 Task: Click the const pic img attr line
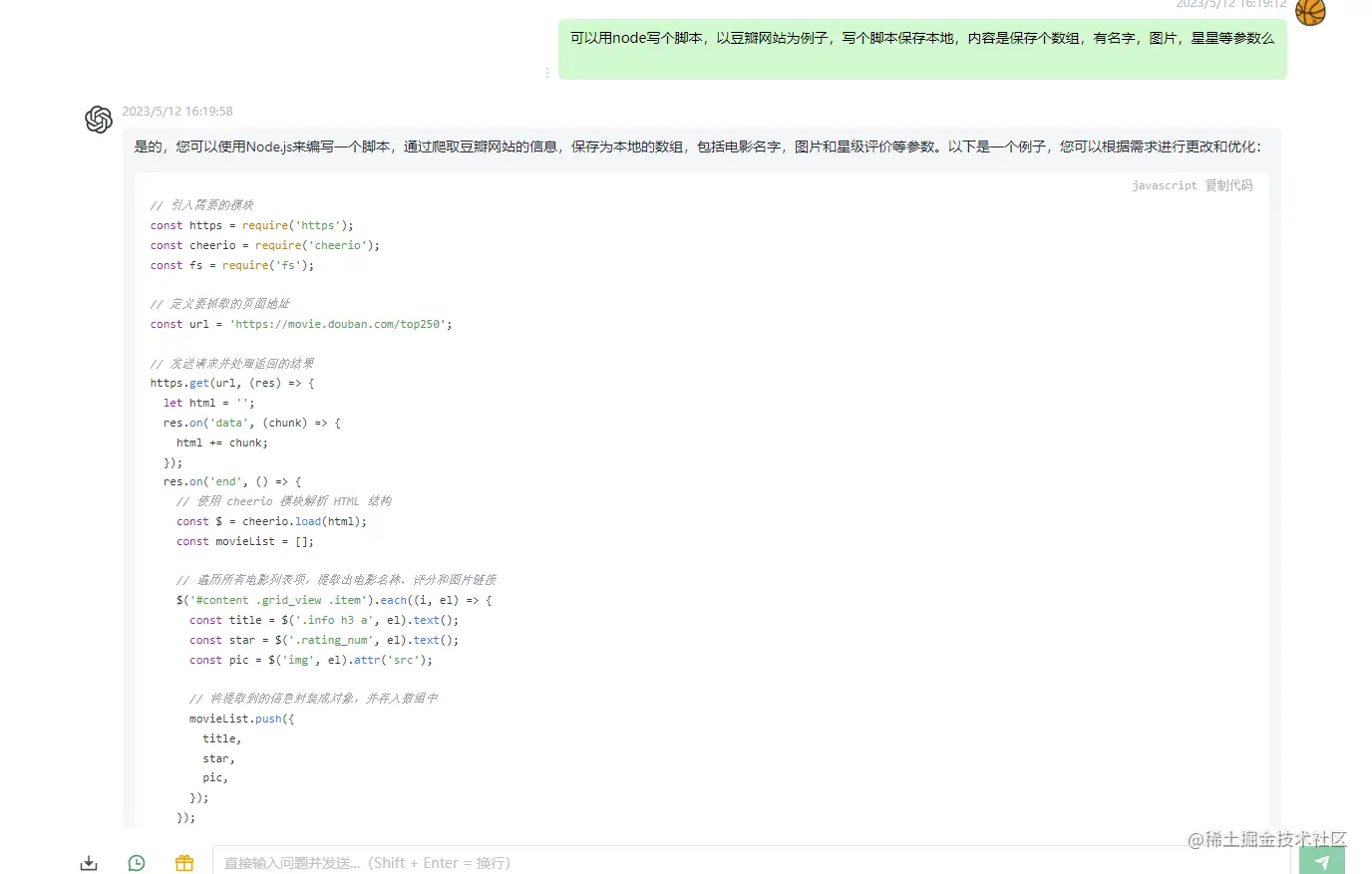point(311,660)
